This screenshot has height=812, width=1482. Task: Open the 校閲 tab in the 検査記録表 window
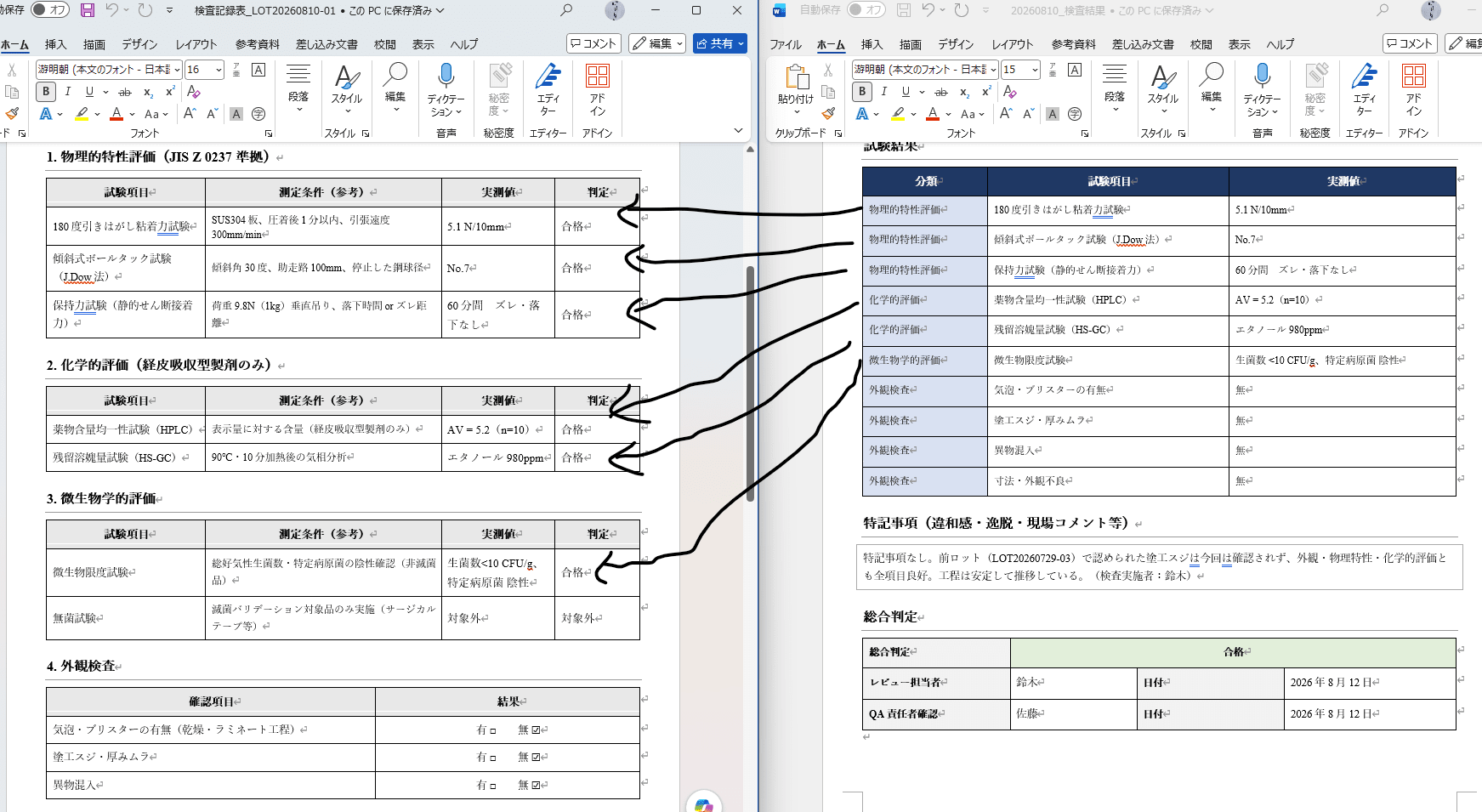pyautogui.click(x=385, y=44)
